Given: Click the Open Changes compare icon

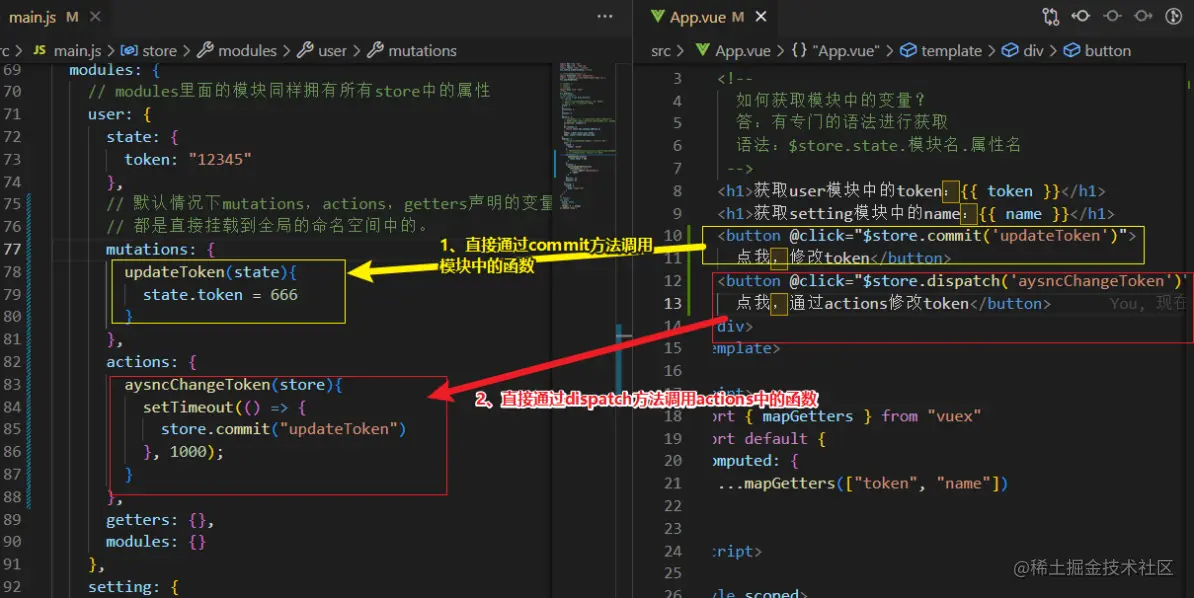Looking at the screenshot, I should tap(1051, 17).
